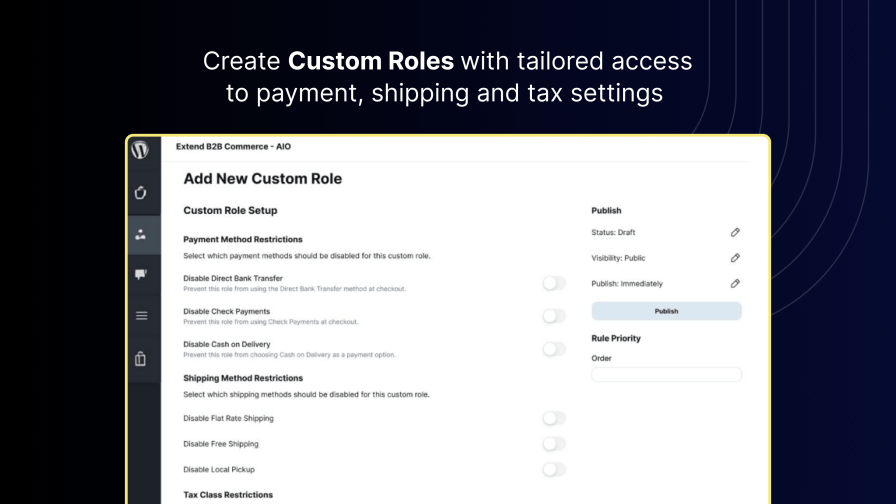Turn on Disable Cash on Delivery

coord(554,349)
